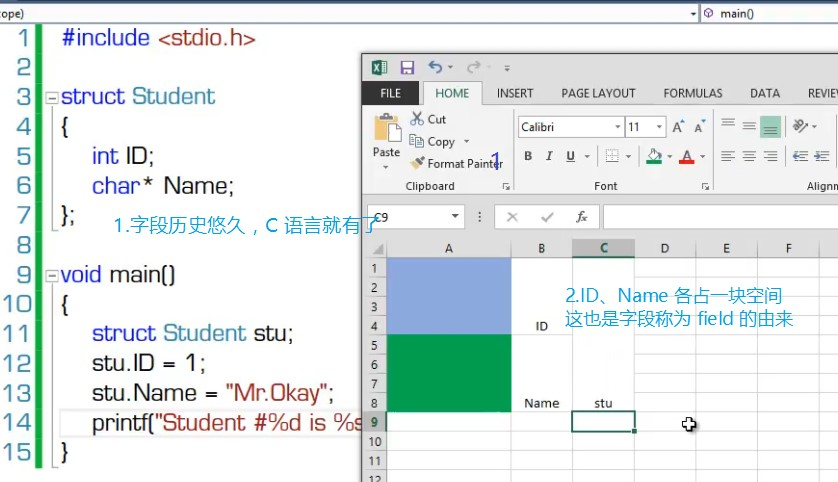Increase font size with larger A
This screenshot has width=838, height=482.
pos(678,127)
